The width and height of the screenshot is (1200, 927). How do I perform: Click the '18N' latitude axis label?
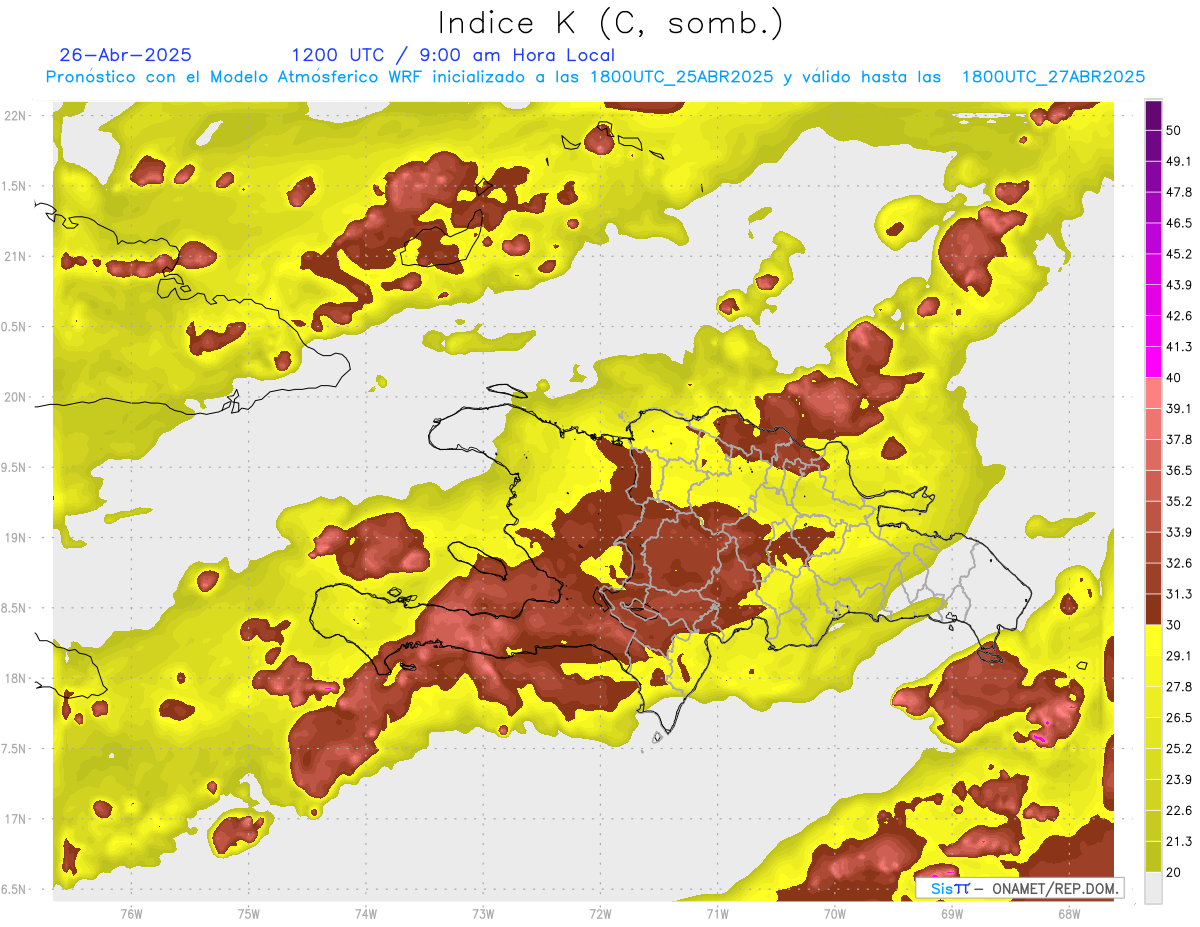coord(15,678)
